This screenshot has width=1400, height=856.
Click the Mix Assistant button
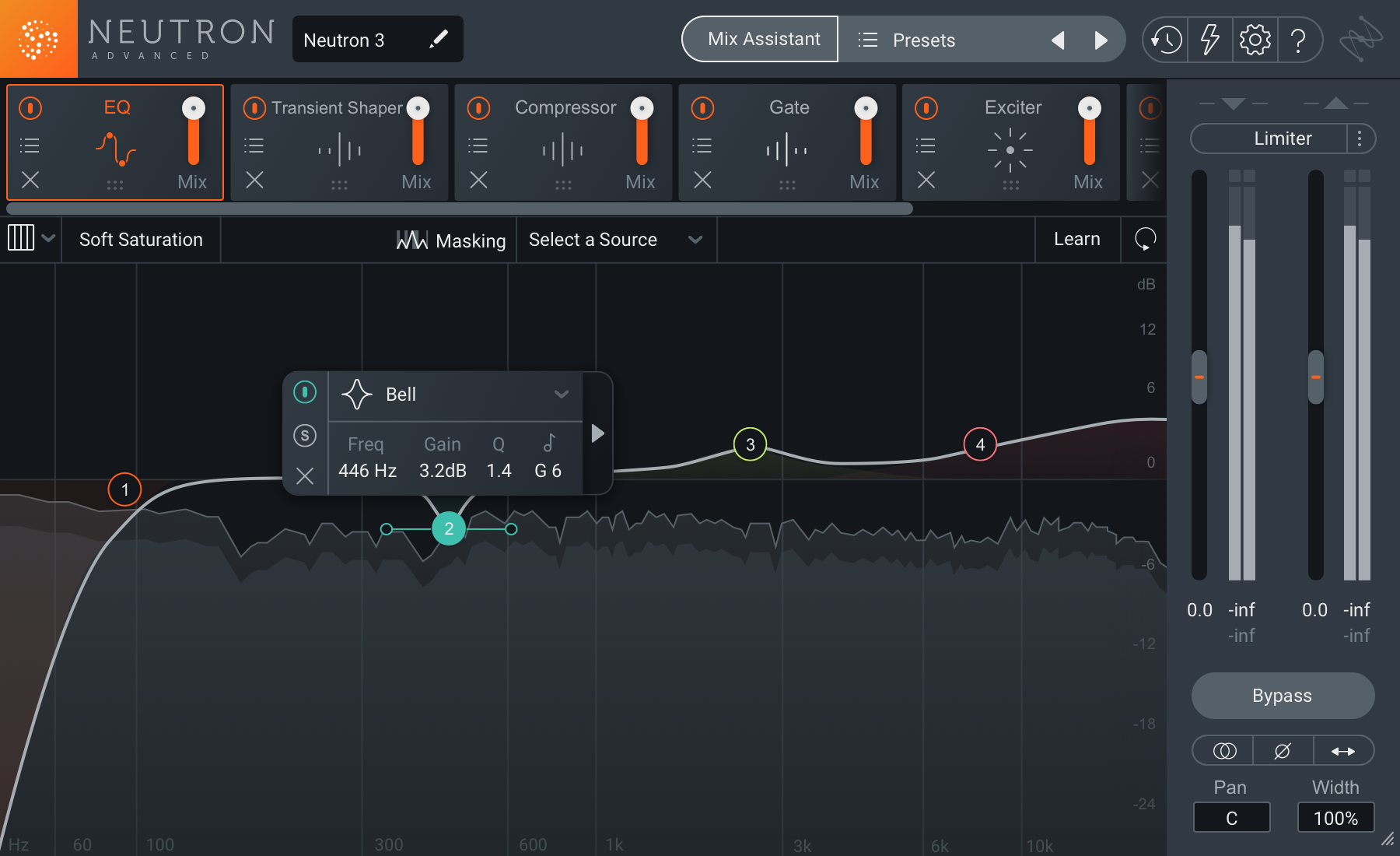coord(763,40)
